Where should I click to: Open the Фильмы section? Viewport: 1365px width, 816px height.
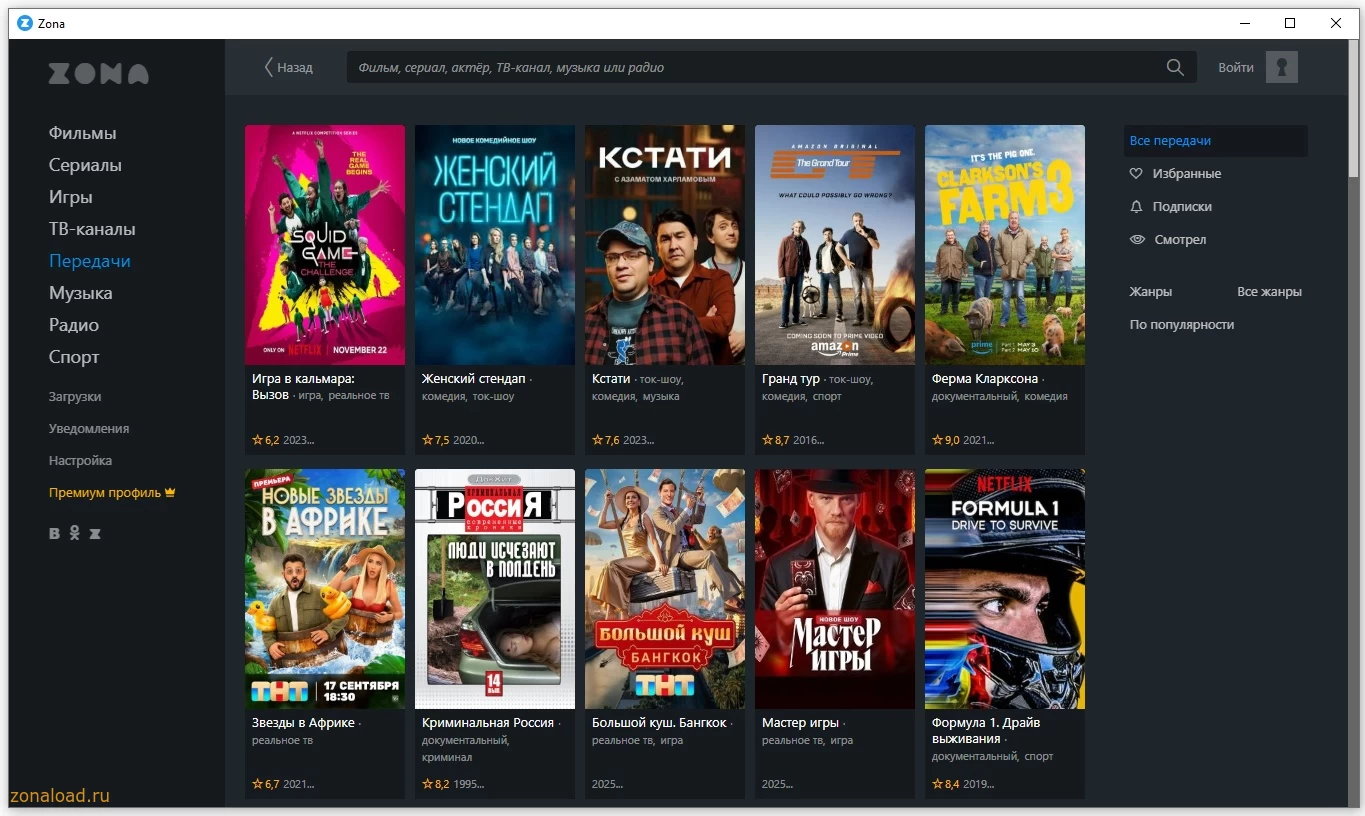[x=83, y=133]
